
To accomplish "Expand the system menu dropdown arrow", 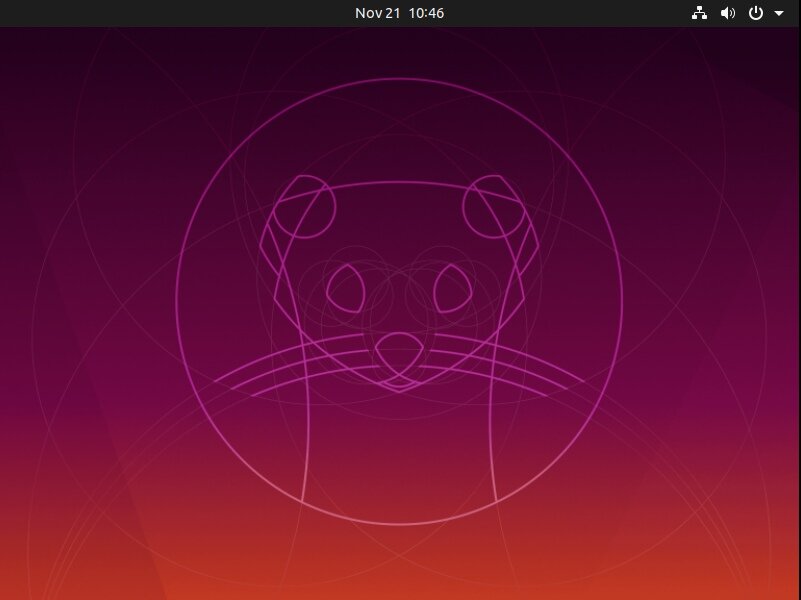I will coord(779,14).
